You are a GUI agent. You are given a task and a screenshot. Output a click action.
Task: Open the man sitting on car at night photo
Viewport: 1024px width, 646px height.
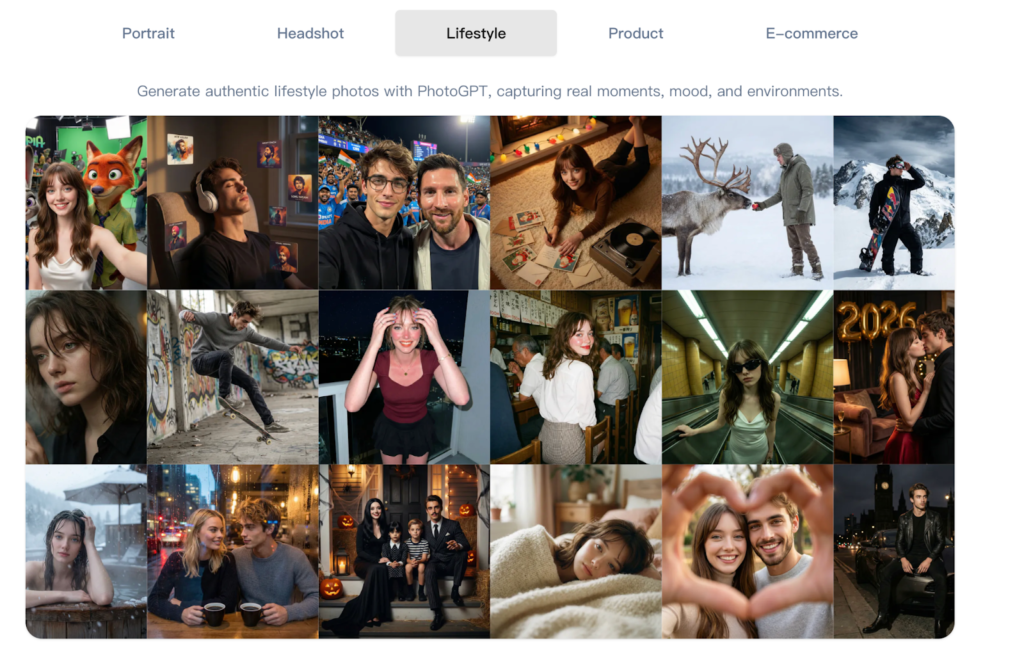tap(893, 551)
